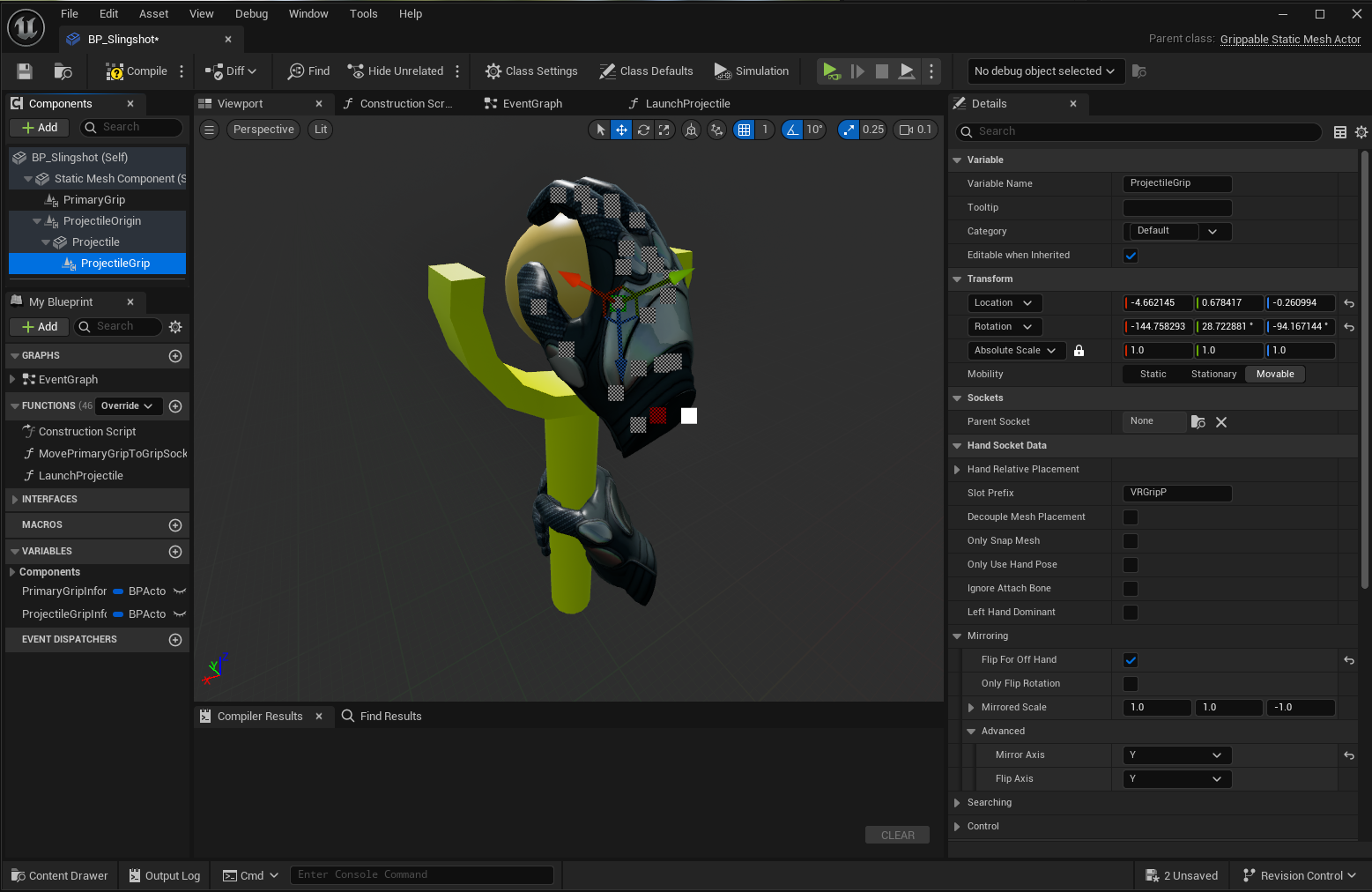Click the Browse to asset icon
The width and height of the screenshot is (1372, 892).
(x=63, y=71)
